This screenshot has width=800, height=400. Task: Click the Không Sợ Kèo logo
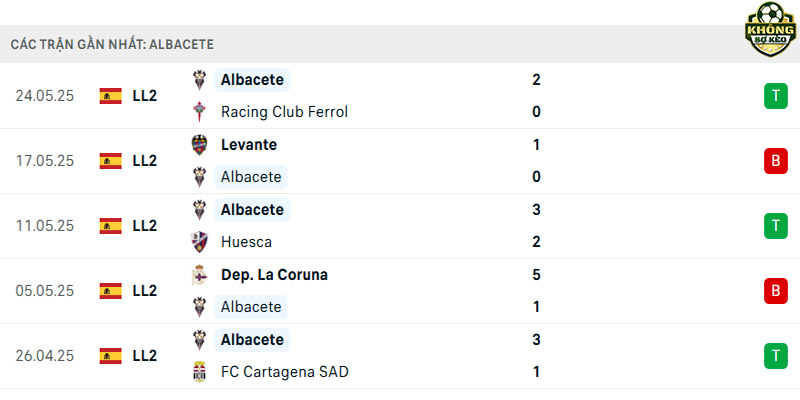tap(770, 29)
